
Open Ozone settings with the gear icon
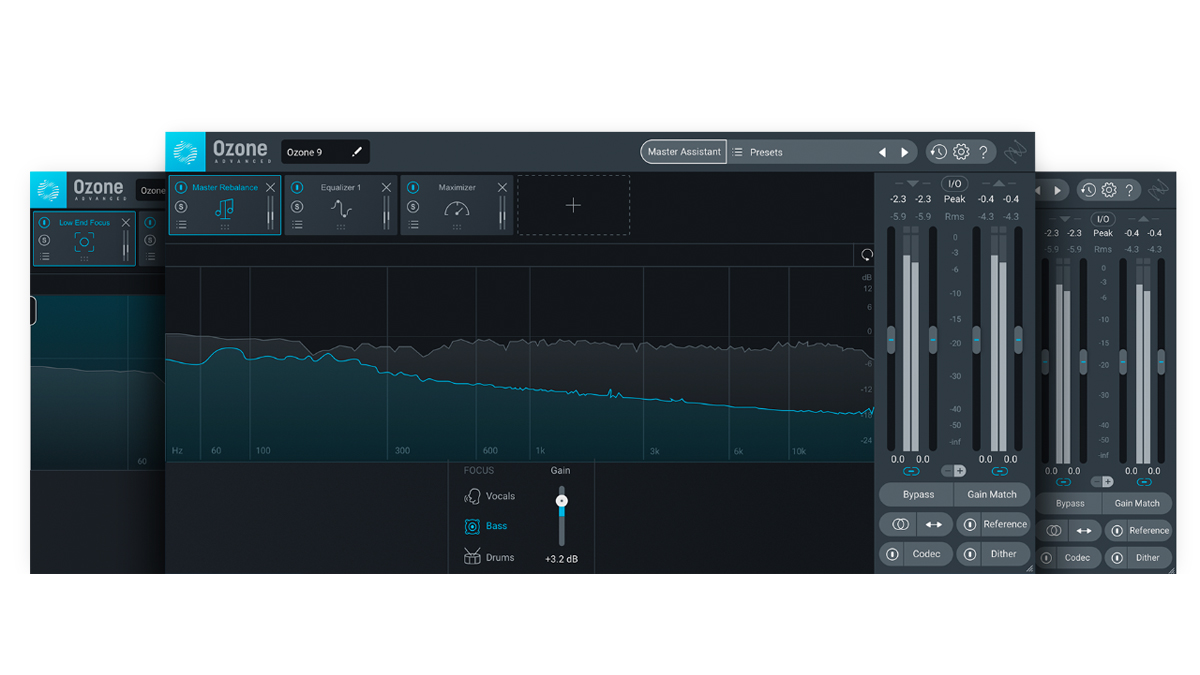[x=960, y=151]
